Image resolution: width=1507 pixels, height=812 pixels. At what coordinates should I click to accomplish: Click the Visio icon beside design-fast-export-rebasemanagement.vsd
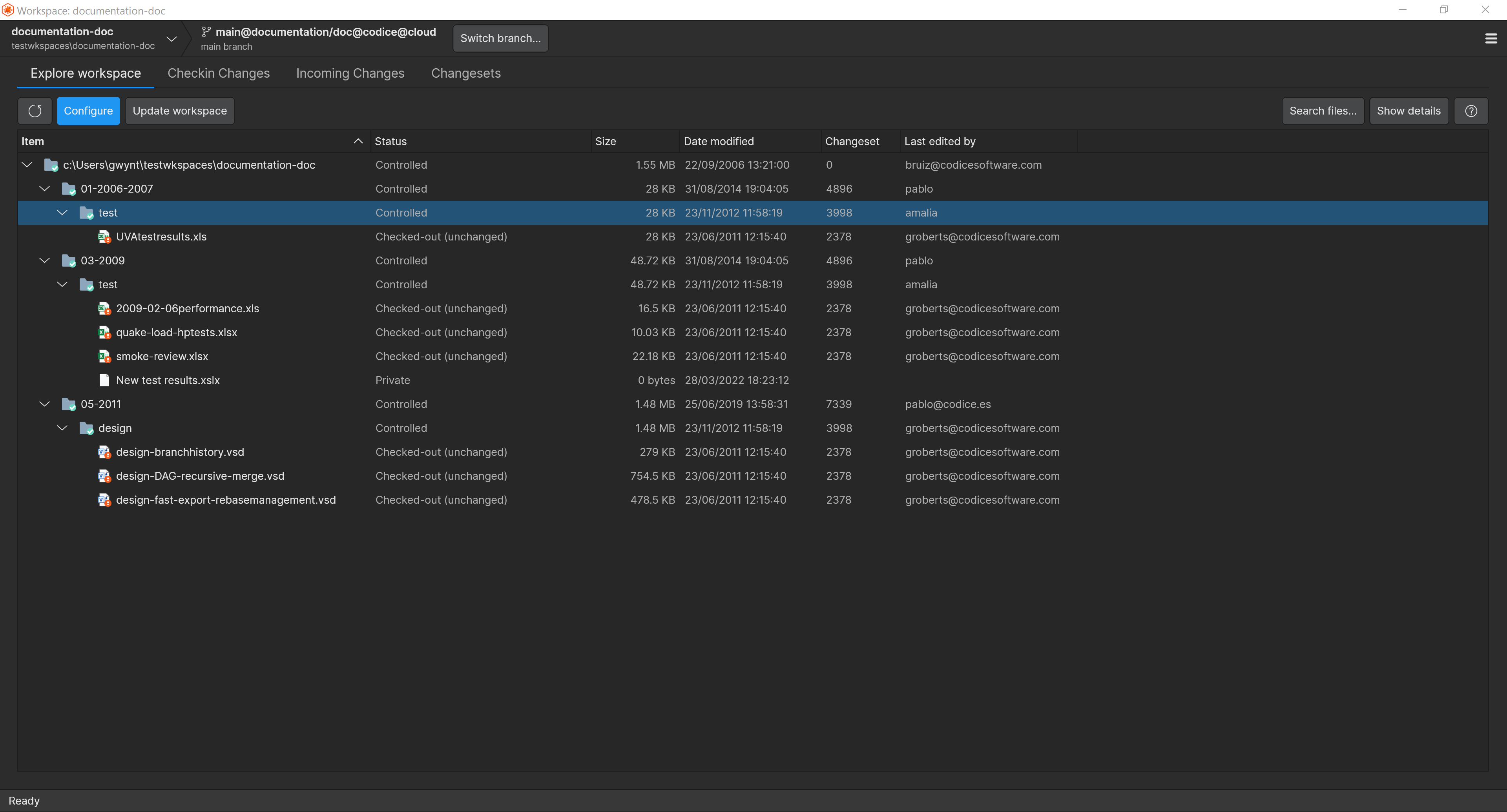click(104, 500)
